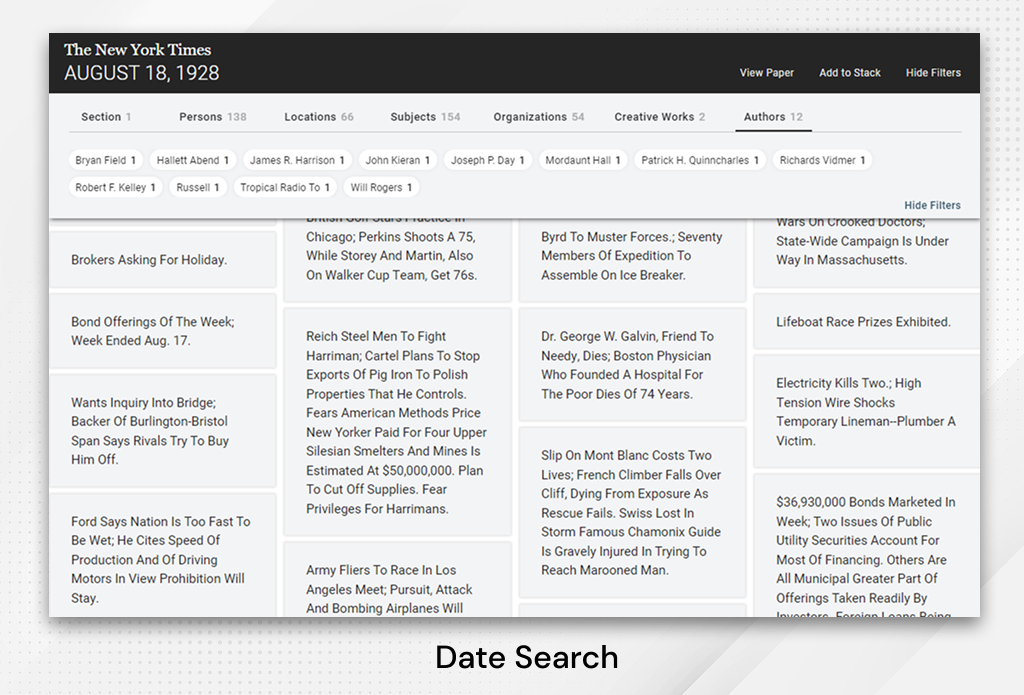The width and height of the screenshot is (1024, 695).
Task: Click View Paper in the header
Action: pyautogui.click(x=766, y=73)
